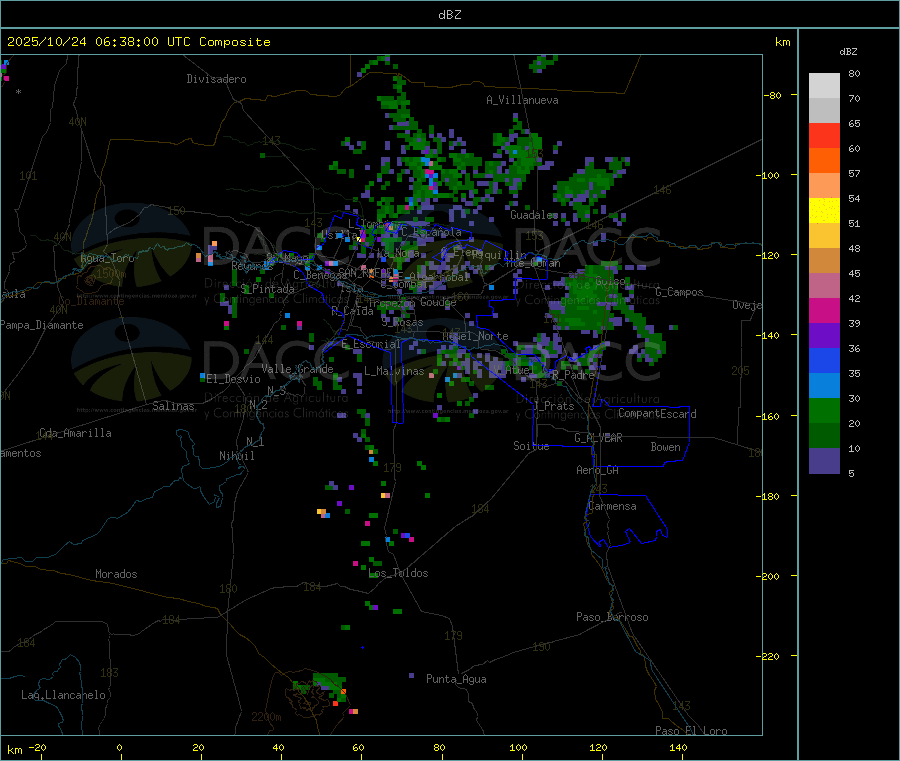The image size is (900, 761).
Task: Click the Lag.Llancanelo map label
Action: (x=63, y=695)
